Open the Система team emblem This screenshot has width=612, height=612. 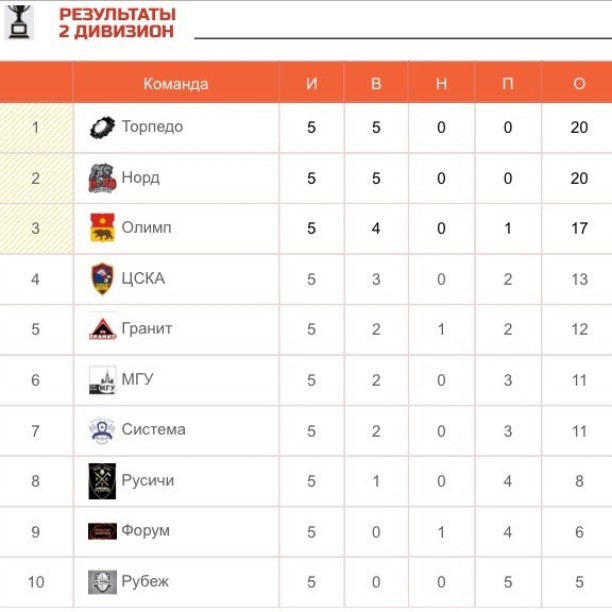pyautogui.click(x=102, y=431)
